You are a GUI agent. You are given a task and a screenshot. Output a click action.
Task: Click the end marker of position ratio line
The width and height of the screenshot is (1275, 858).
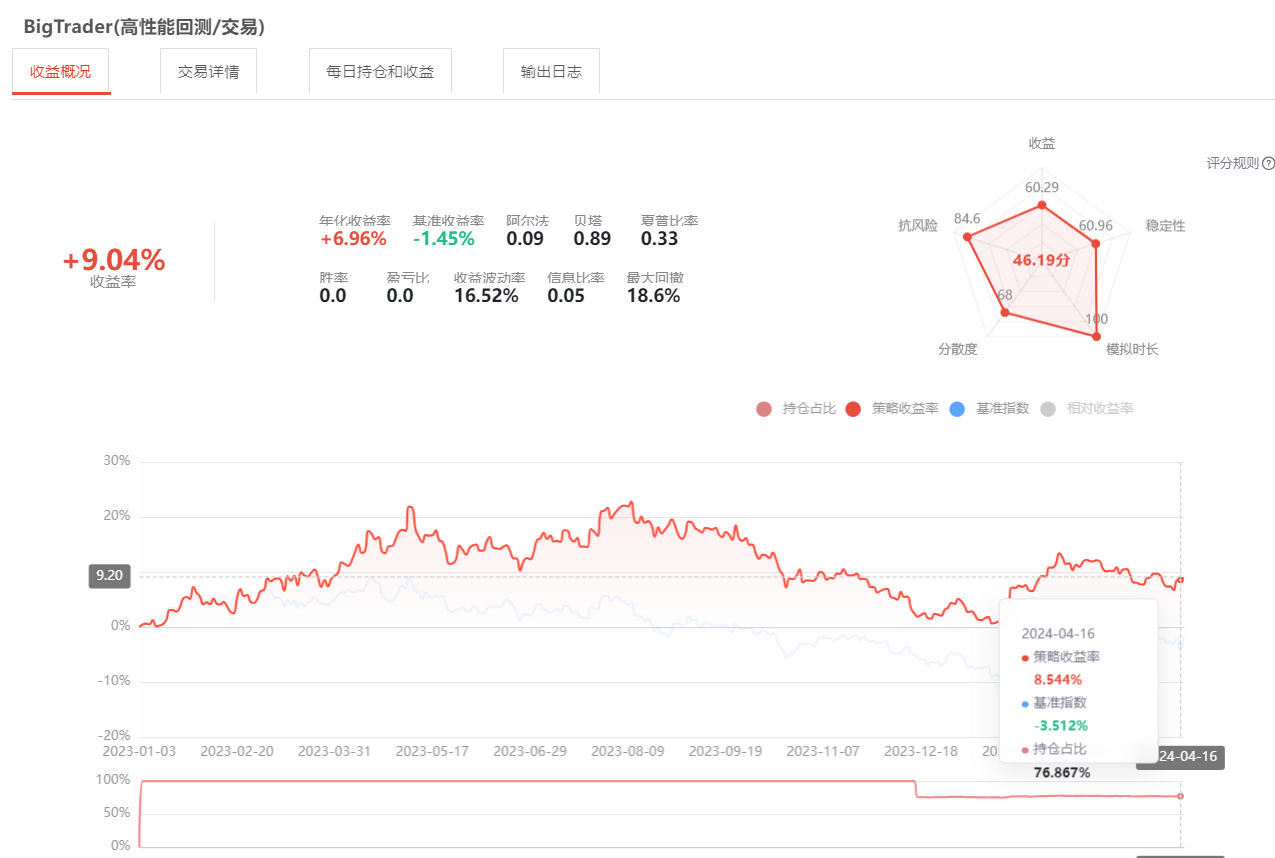click(x=1181, y=796)
